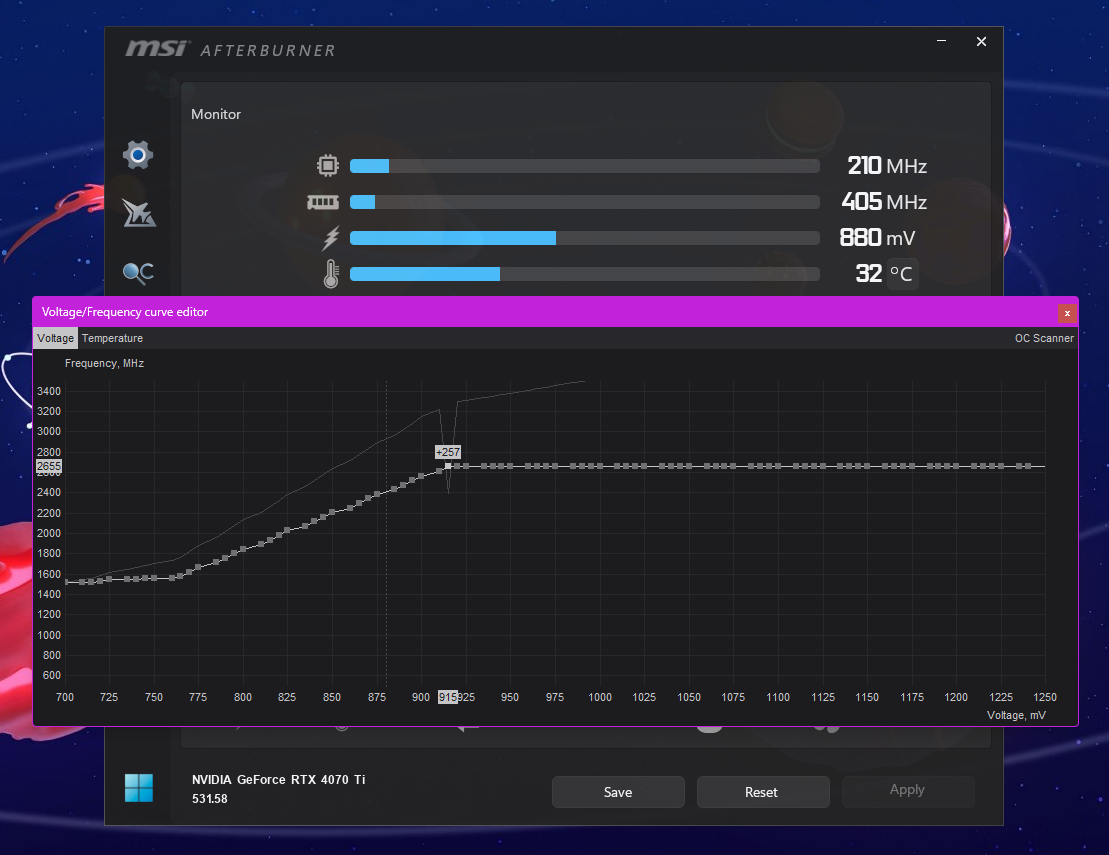
Task: Click the 600 frequency axis label
Action: point(52,675)
